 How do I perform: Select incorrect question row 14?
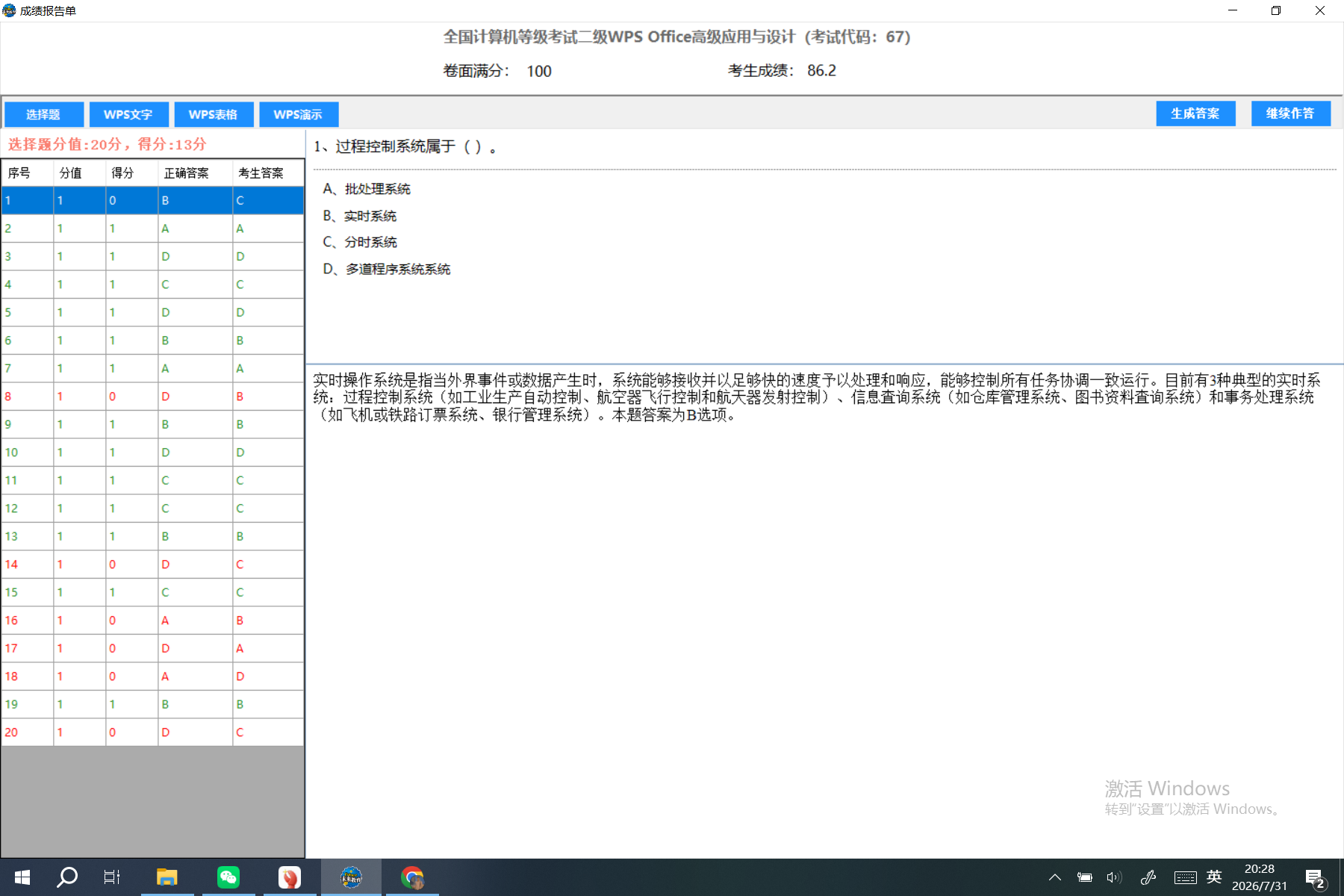pyautogui.click(x=152, y=564)
